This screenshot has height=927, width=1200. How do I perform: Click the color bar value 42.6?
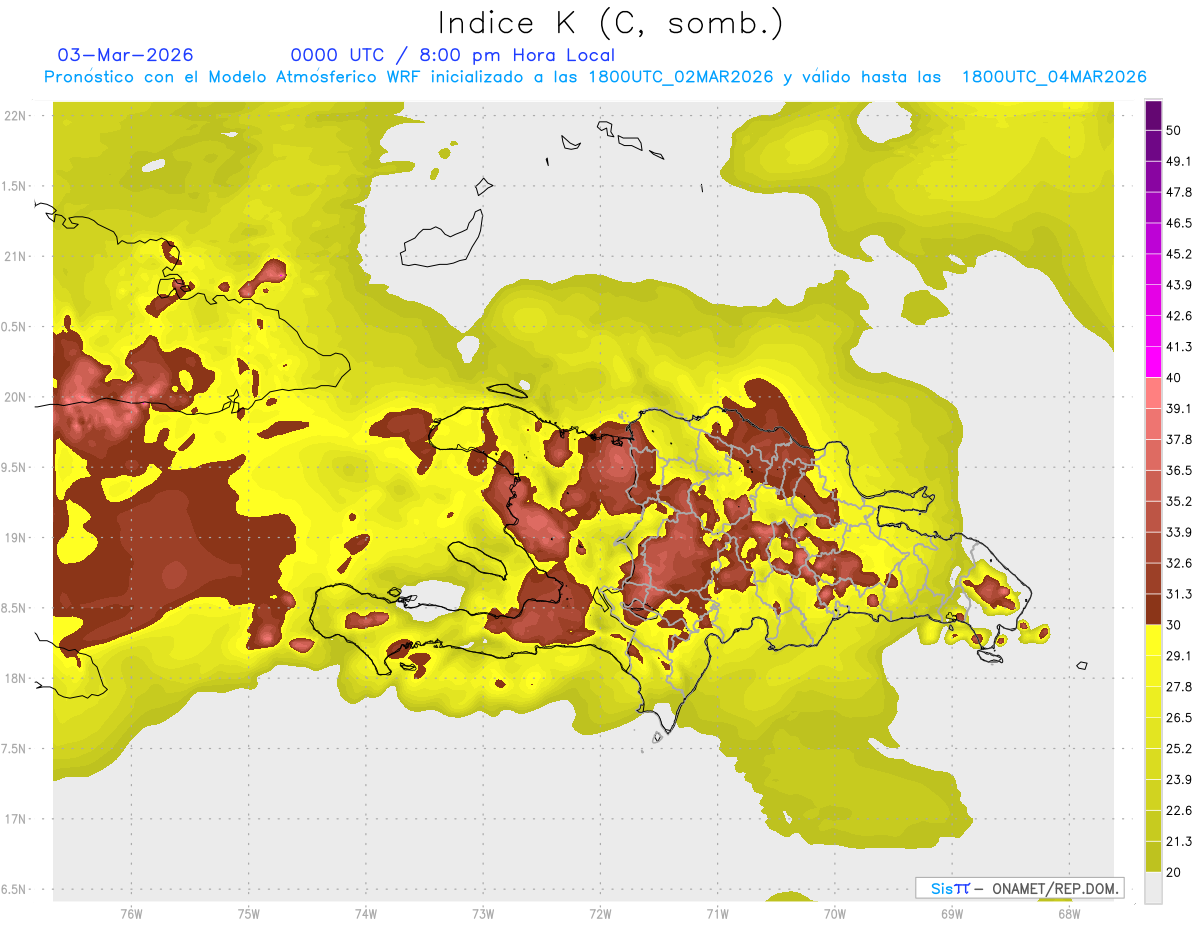pyautogui.click(x=1179, y=316)
